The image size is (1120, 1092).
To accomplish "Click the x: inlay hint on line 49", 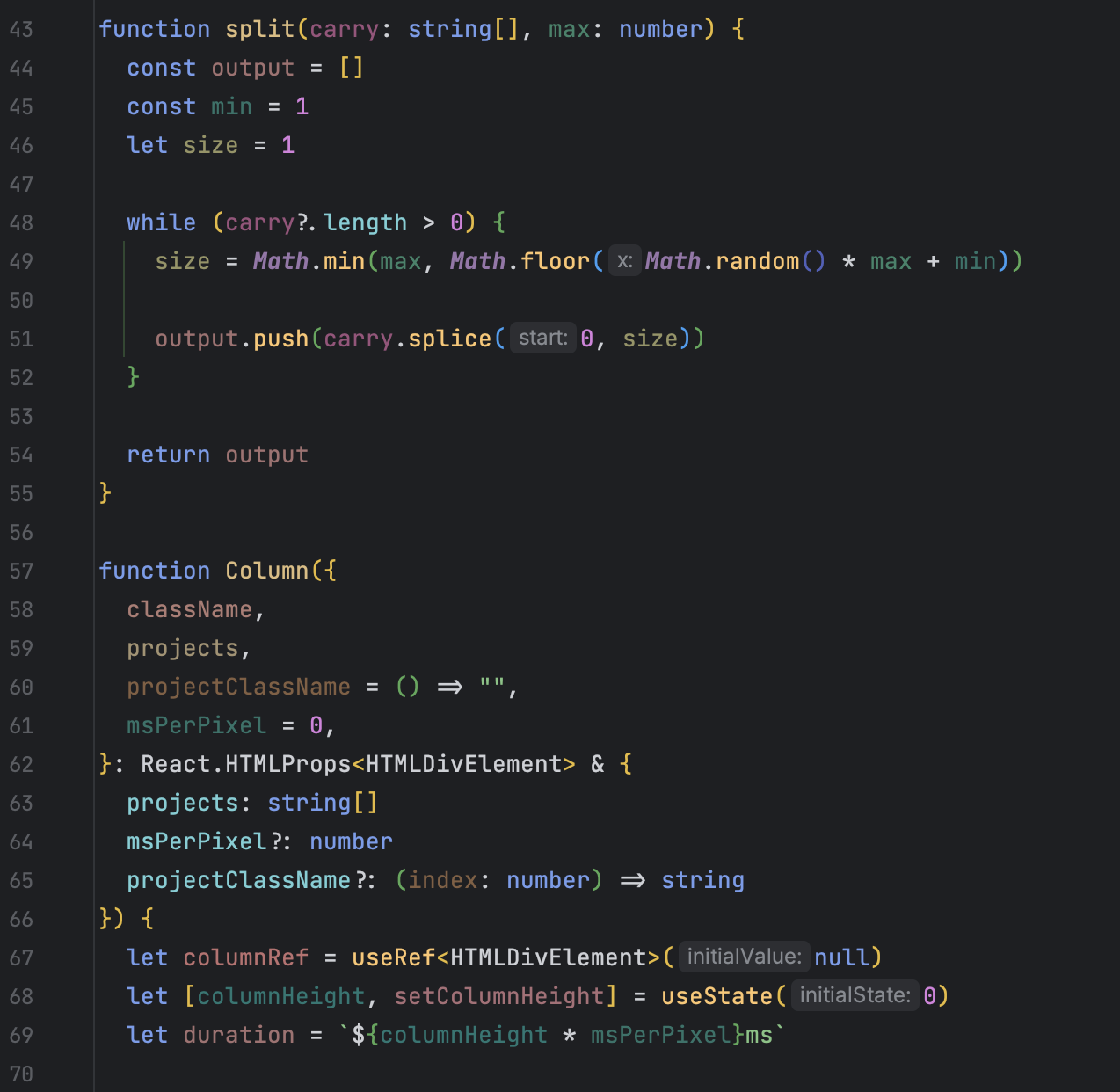I will pos(624,261).
